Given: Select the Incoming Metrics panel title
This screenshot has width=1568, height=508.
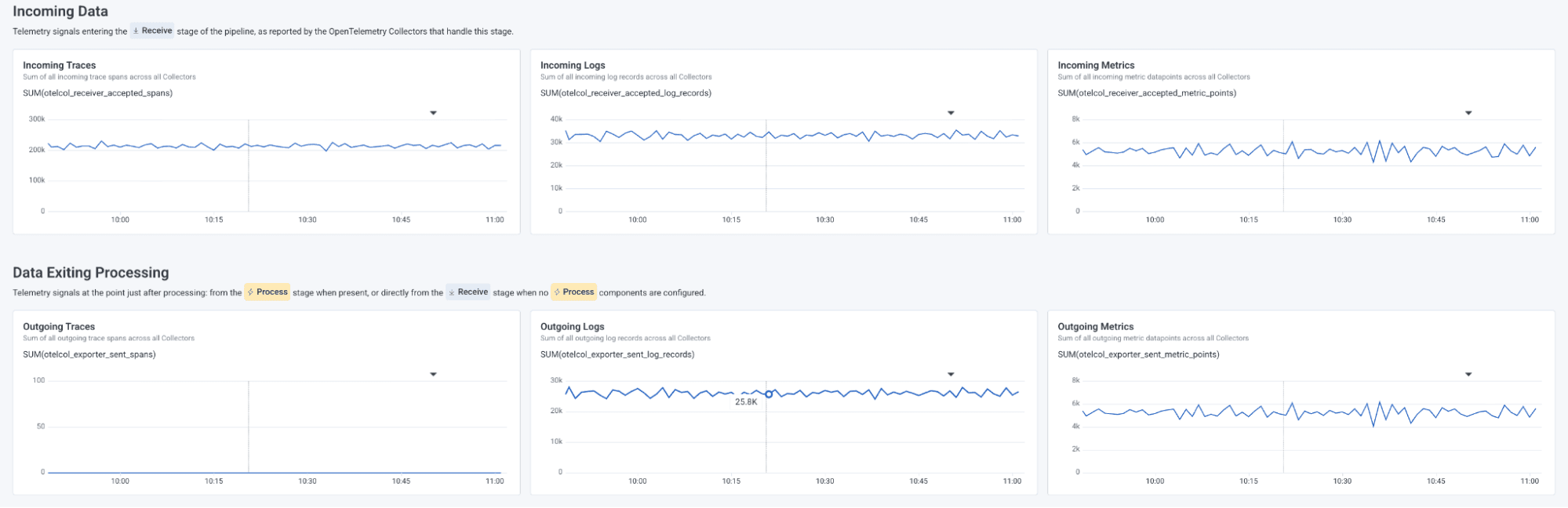Looking at the screenshot, I should (x=1096, y=65).
